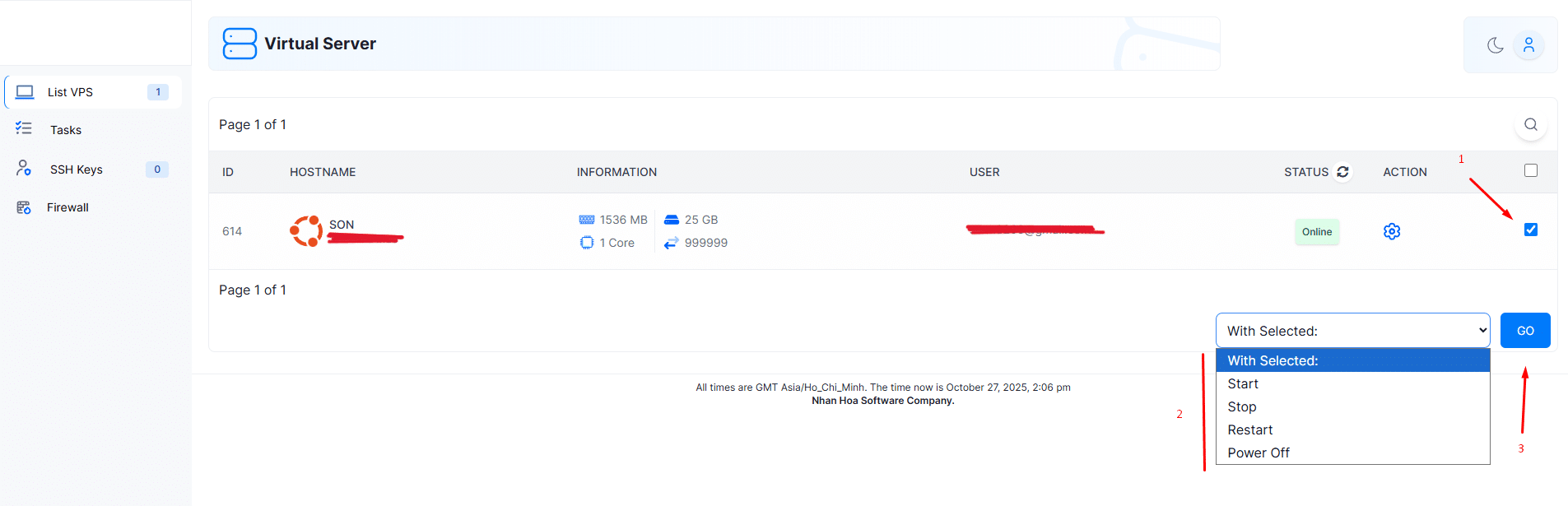Toggle dark mode moon icon
Screen dimensions: 1568x506
1495,45
